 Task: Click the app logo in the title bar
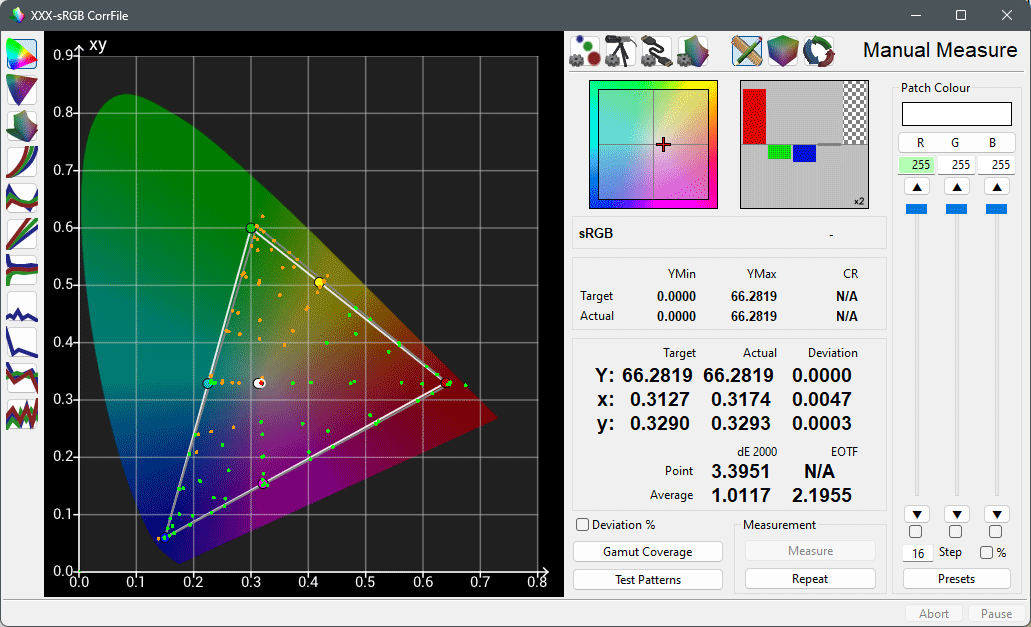click(x=18, y=15)
